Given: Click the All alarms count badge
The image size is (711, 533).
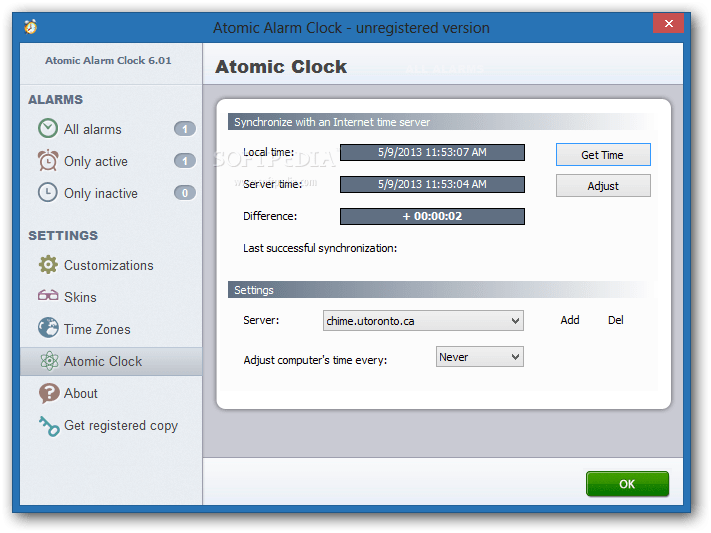Looking at the screenshot, I should 185,129.
